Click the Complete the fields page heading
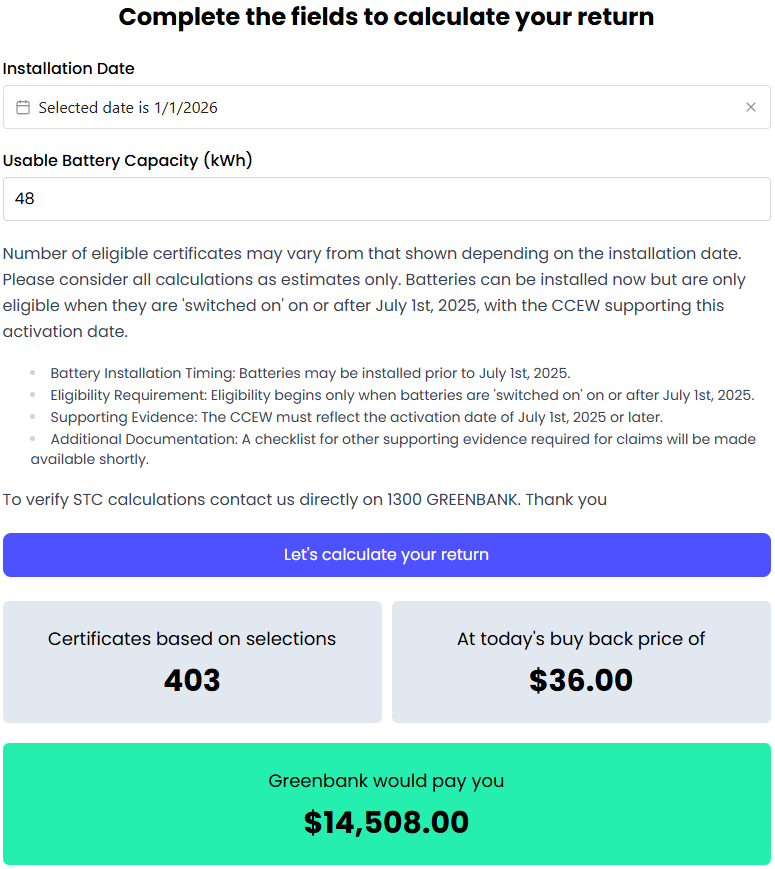Viewport: 775px width, 869px height. (386, 17)
